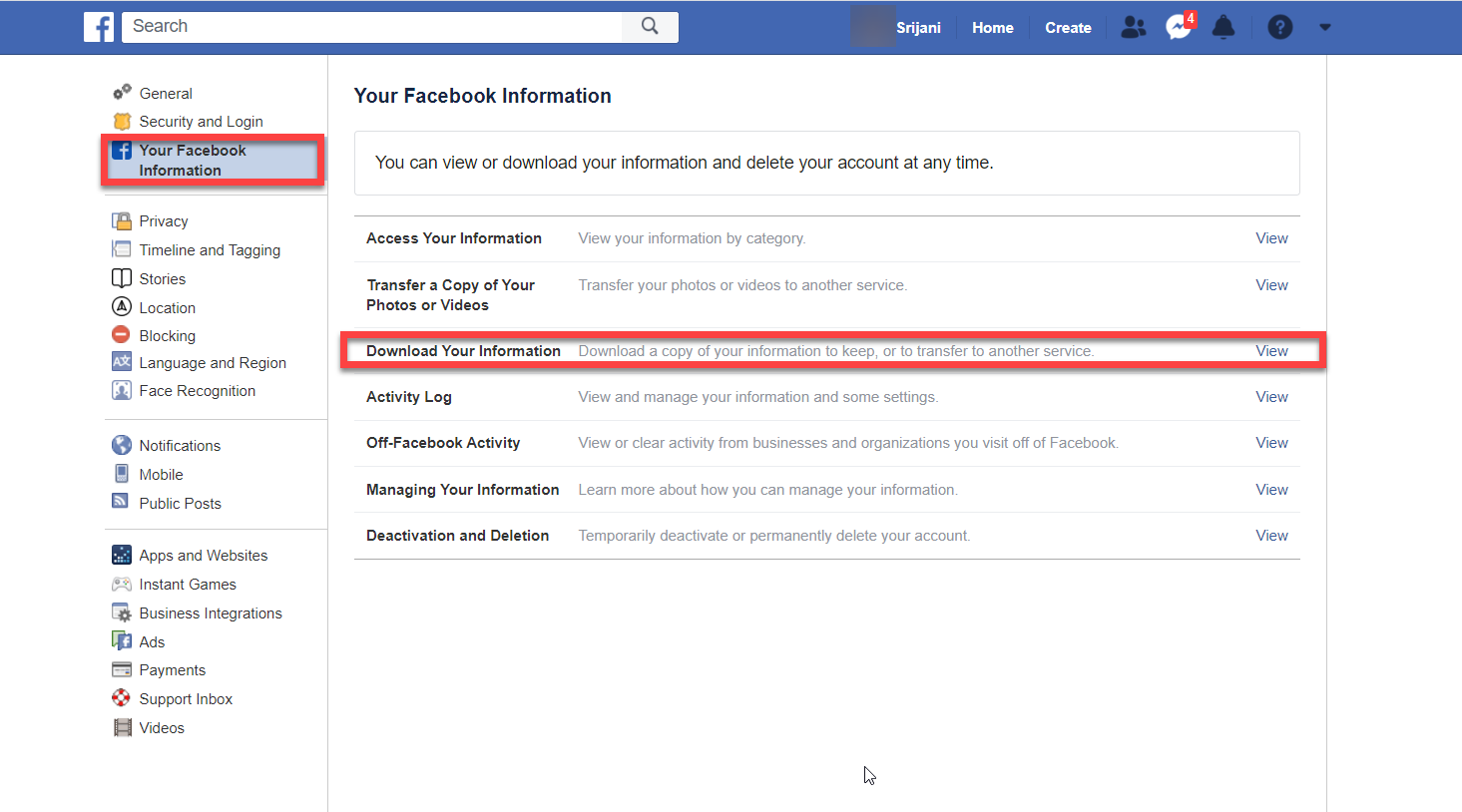
Task: View Download Your Information
Action: 1271,350
